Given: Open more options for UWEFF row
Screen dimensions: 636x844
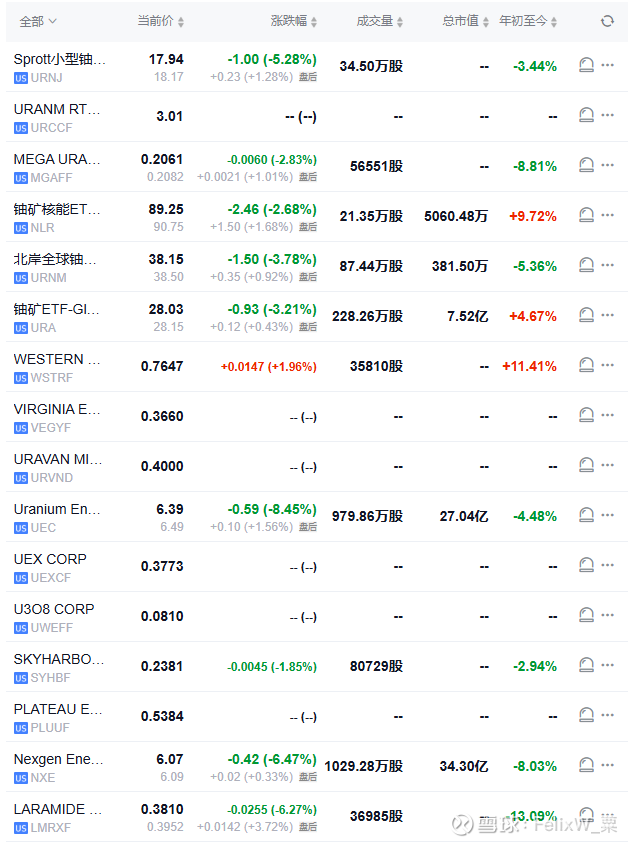Looking at the screenshot, I should 607,616.
